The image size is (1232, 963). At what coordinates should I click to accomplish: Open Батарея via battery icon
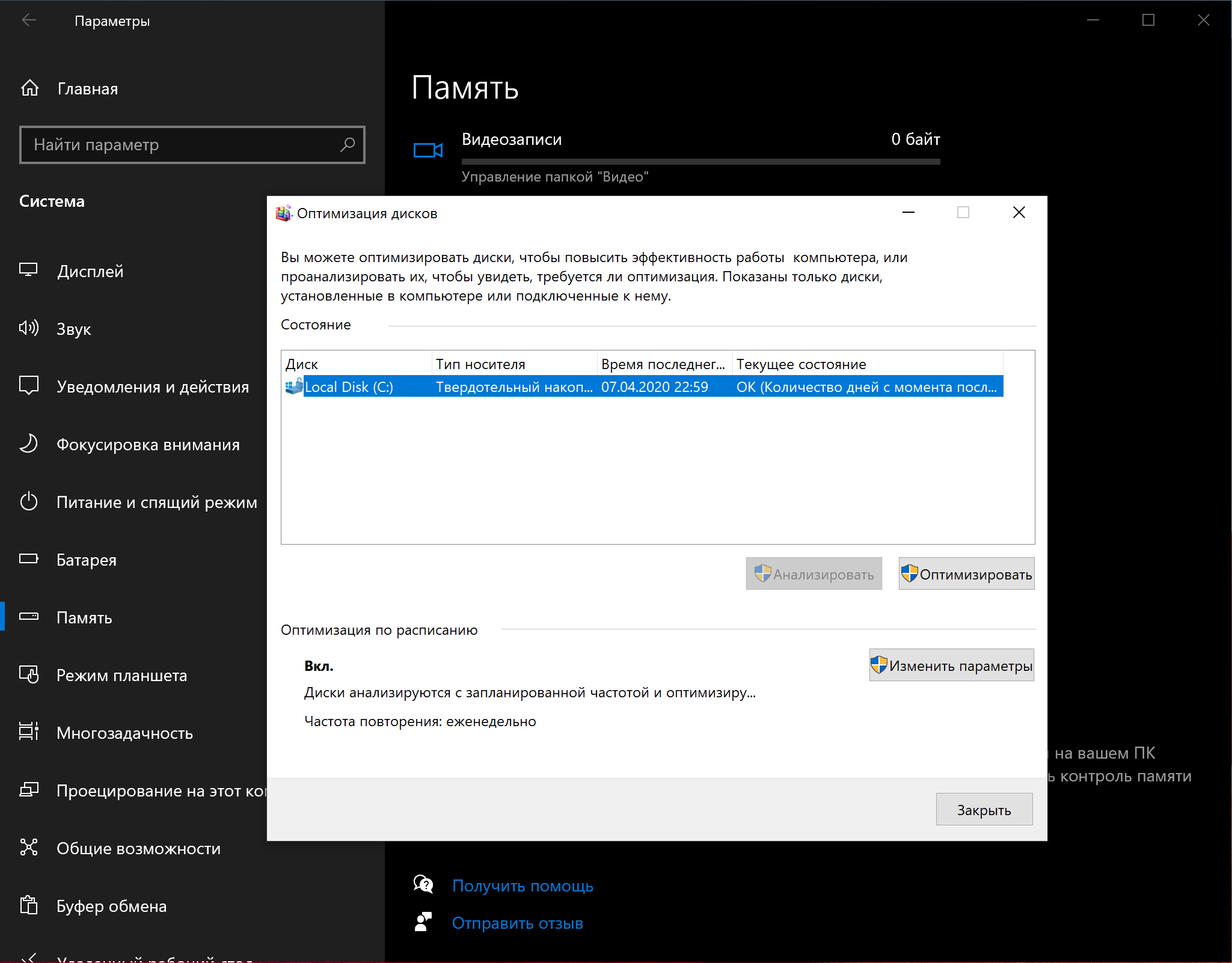[x=28, y=559]
